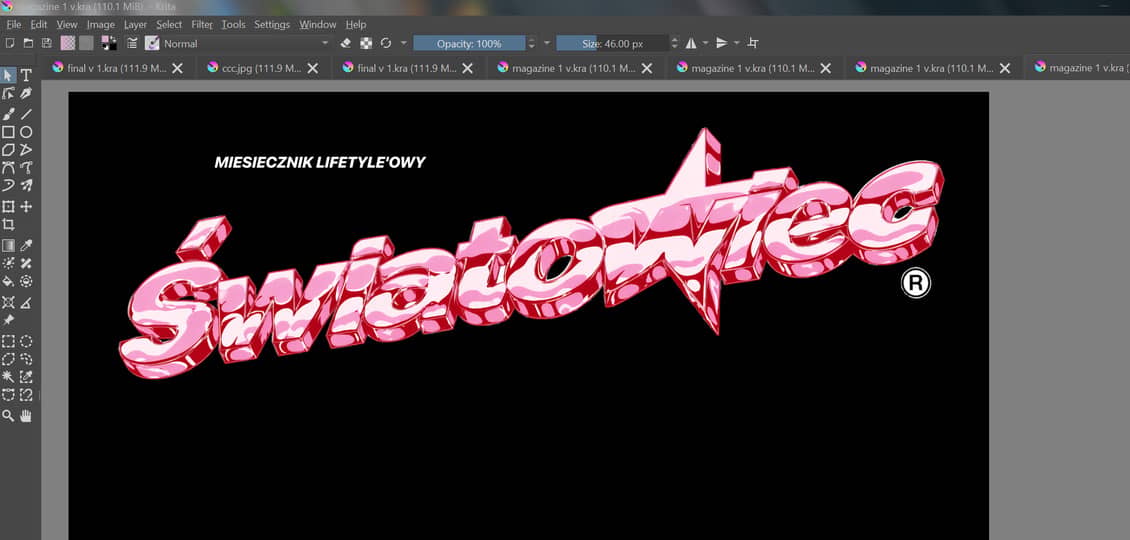Click the Opacity slider stepper arrows
1130x540 pixels.
[x=532, y=43]
